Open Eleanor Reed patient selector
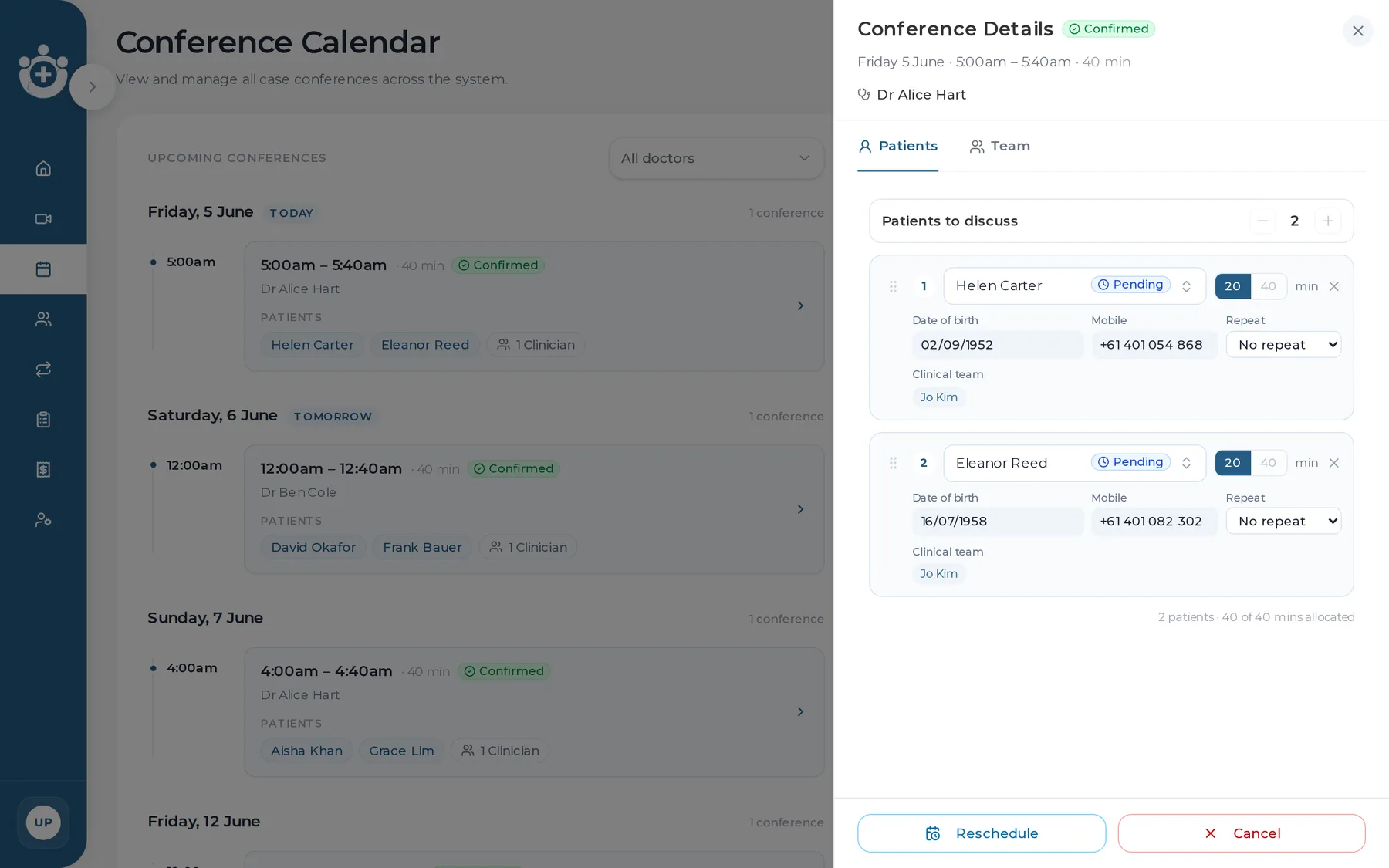The height and width of the screenshot is (868, 1389). click(x=1074, y=463)
